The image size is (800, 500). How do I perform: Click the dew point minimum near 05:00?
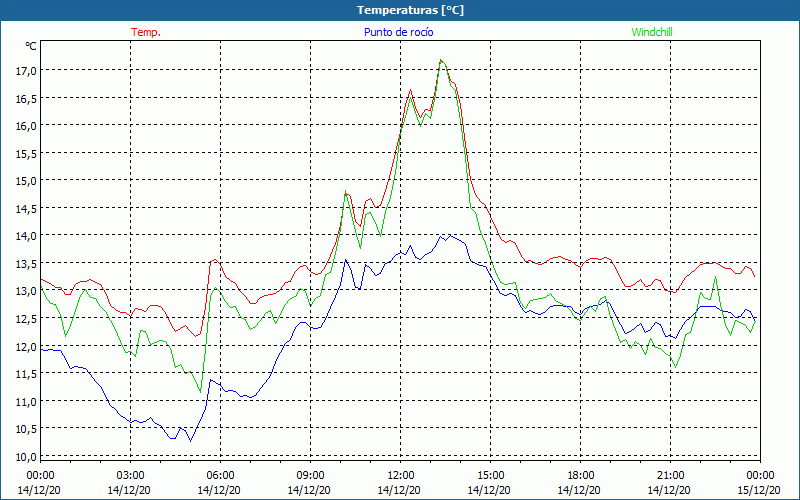click(x=190, y=441)
